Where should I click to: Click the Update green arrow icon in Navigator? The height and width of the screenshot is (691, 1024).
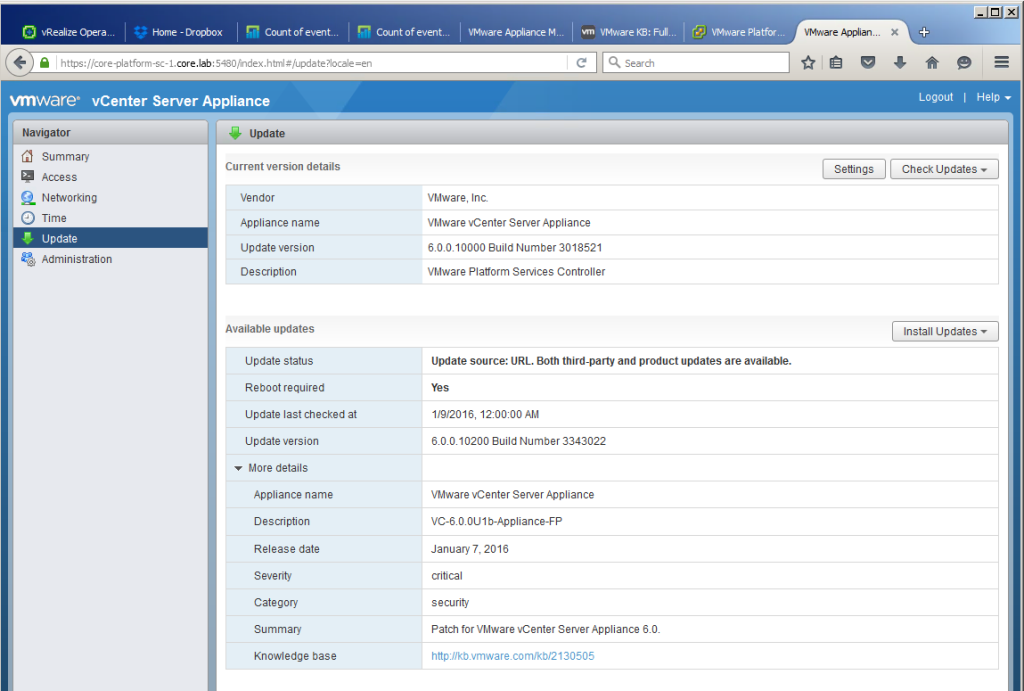tap(27, 238)
